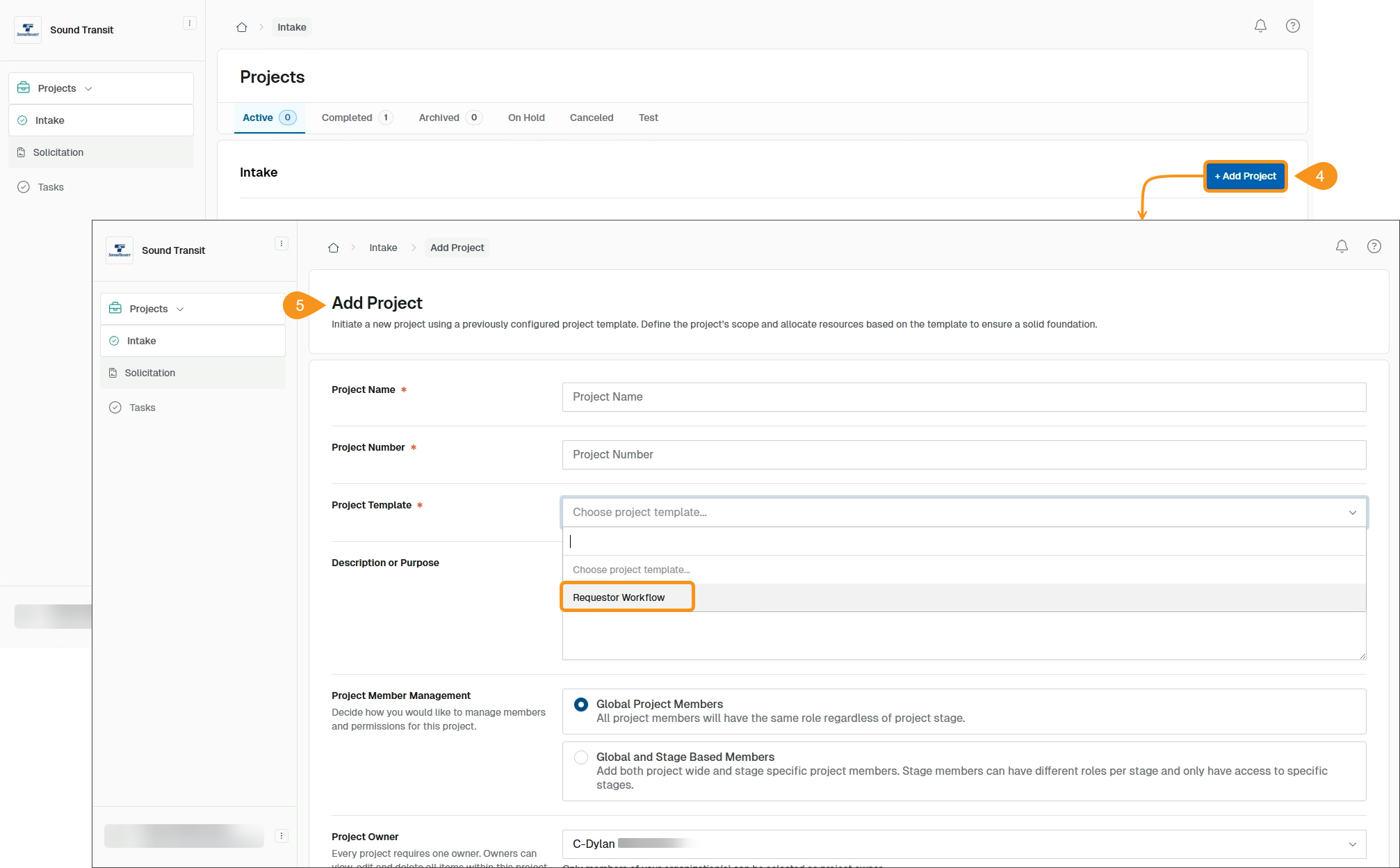Click the Intake breadcrumb link in Add Project window
Image resolution: width=1400 pixels, height=868 pixels.
(x=383, y=248)
